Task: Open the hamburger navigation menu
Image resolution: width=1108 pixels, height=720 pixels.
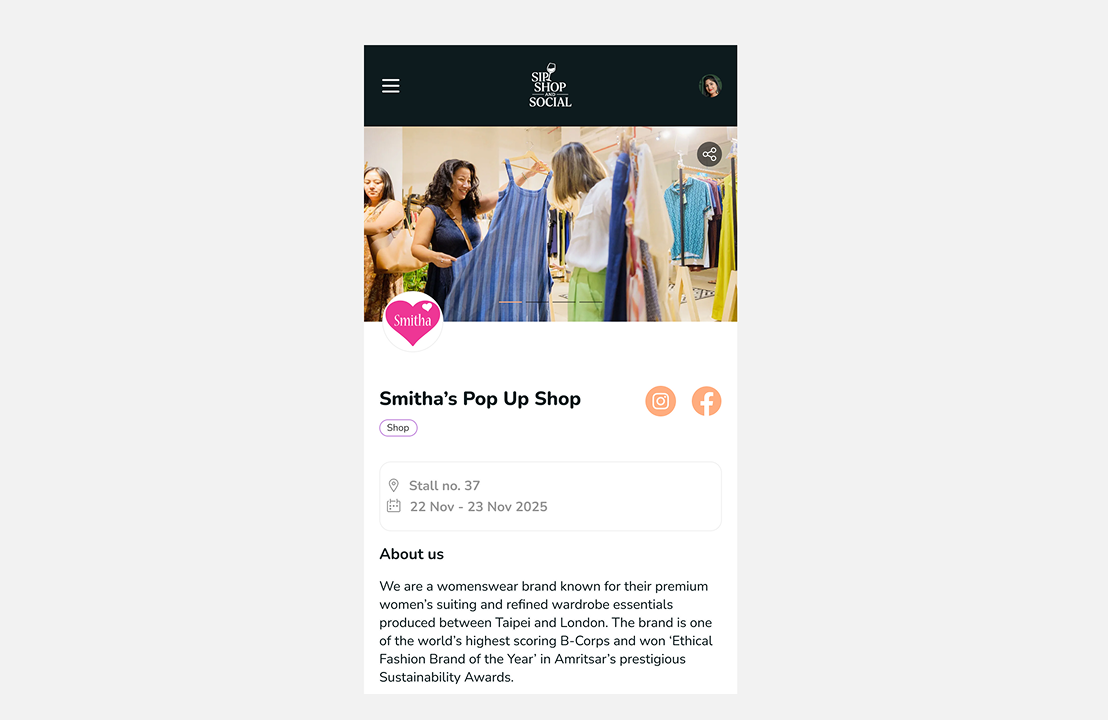Action: 391,86
